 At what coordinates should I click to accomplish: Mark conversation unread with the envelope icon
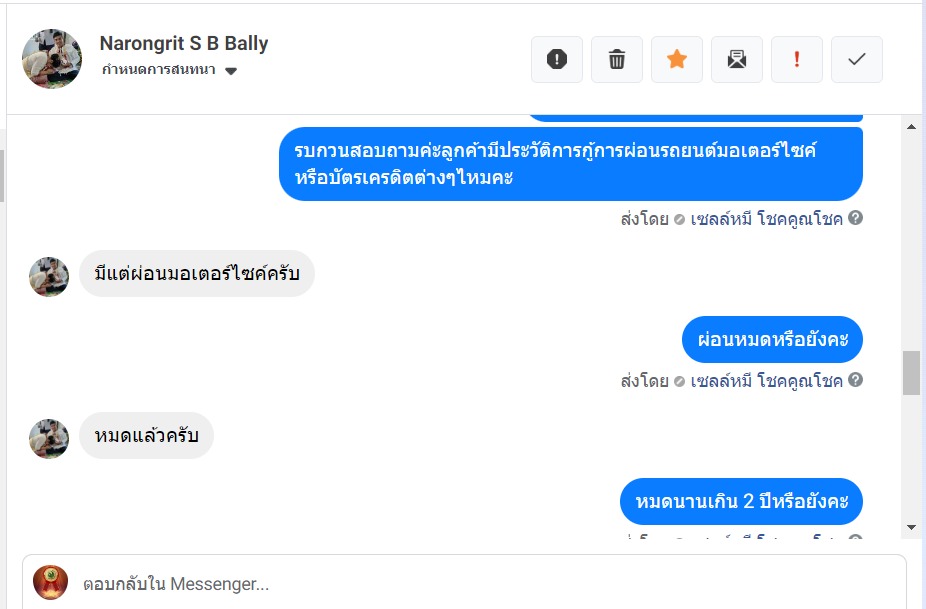737,60
